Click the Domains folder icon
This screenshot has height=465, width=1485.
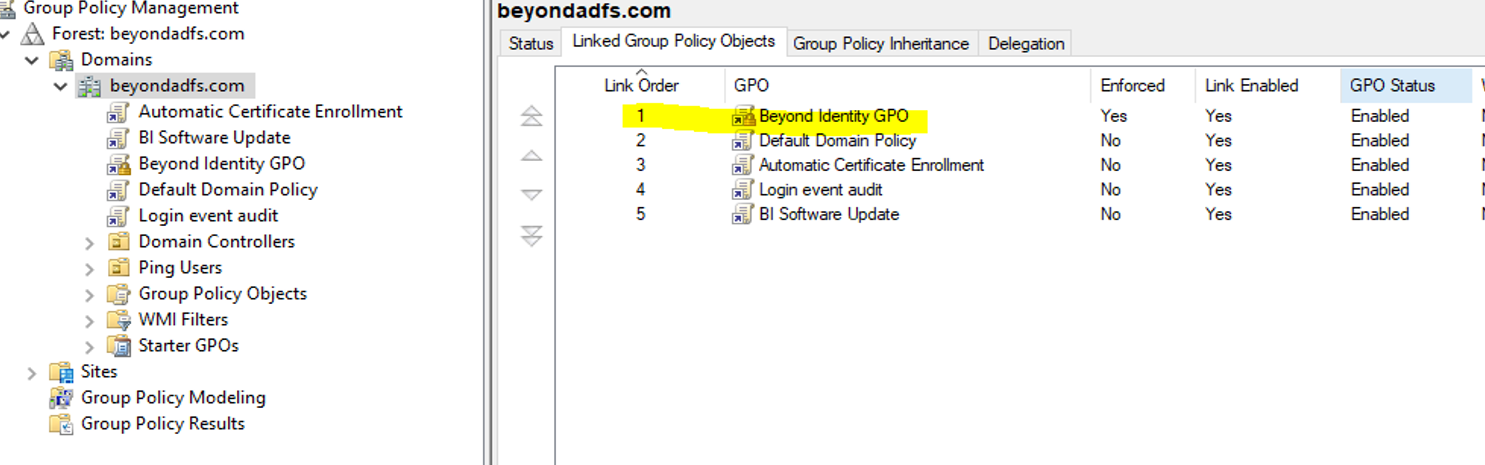(x=62, y=59)
